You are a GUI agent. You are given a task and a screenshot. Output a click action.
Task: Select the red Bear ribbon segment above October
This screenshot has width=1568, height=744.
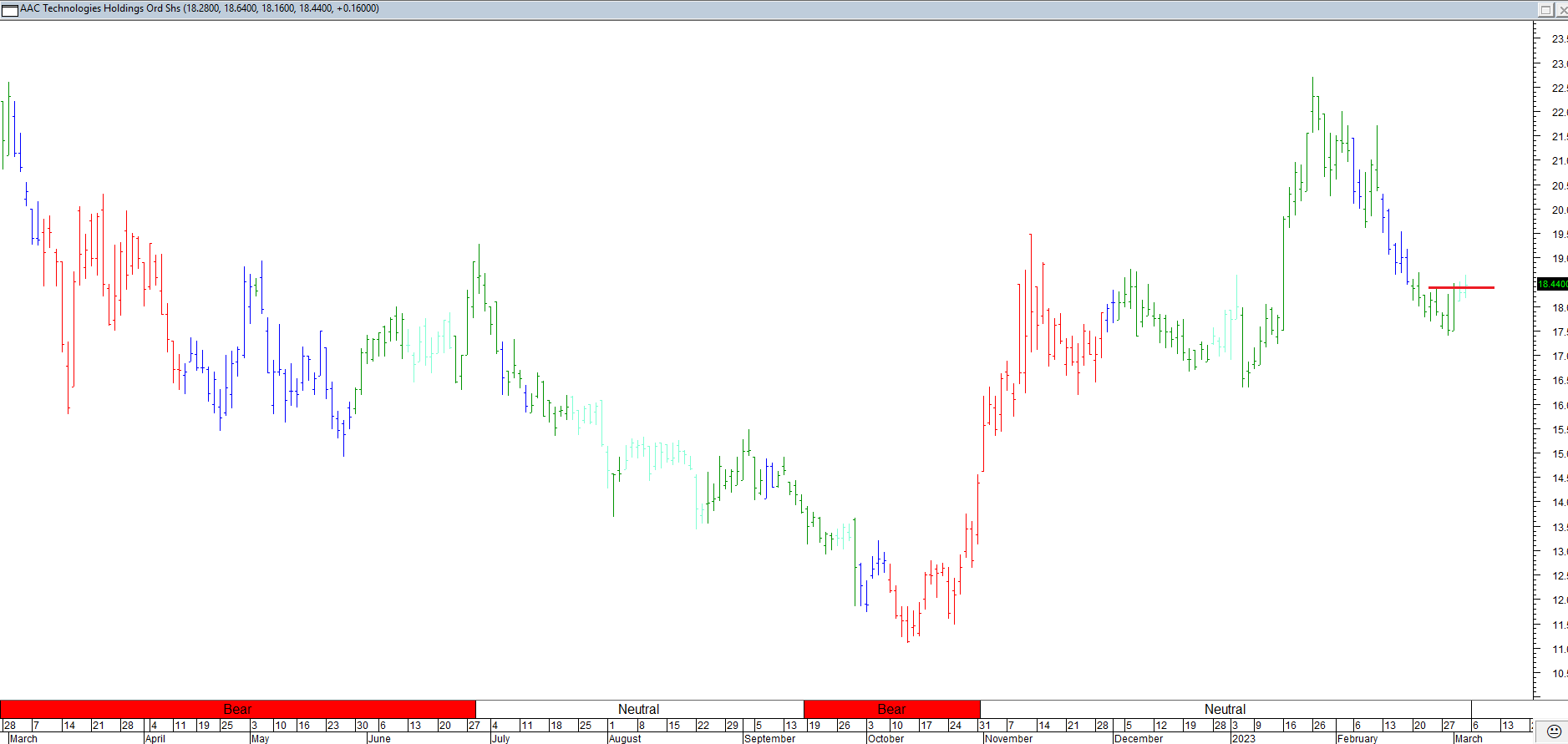coord(891,709)
